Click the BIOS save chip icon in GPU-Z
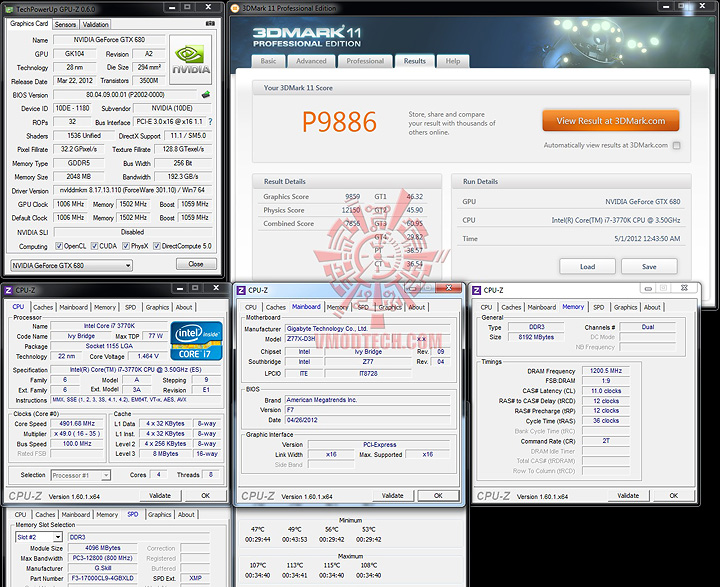The width and height of the screenshot is (720, 587). point(206,95)
